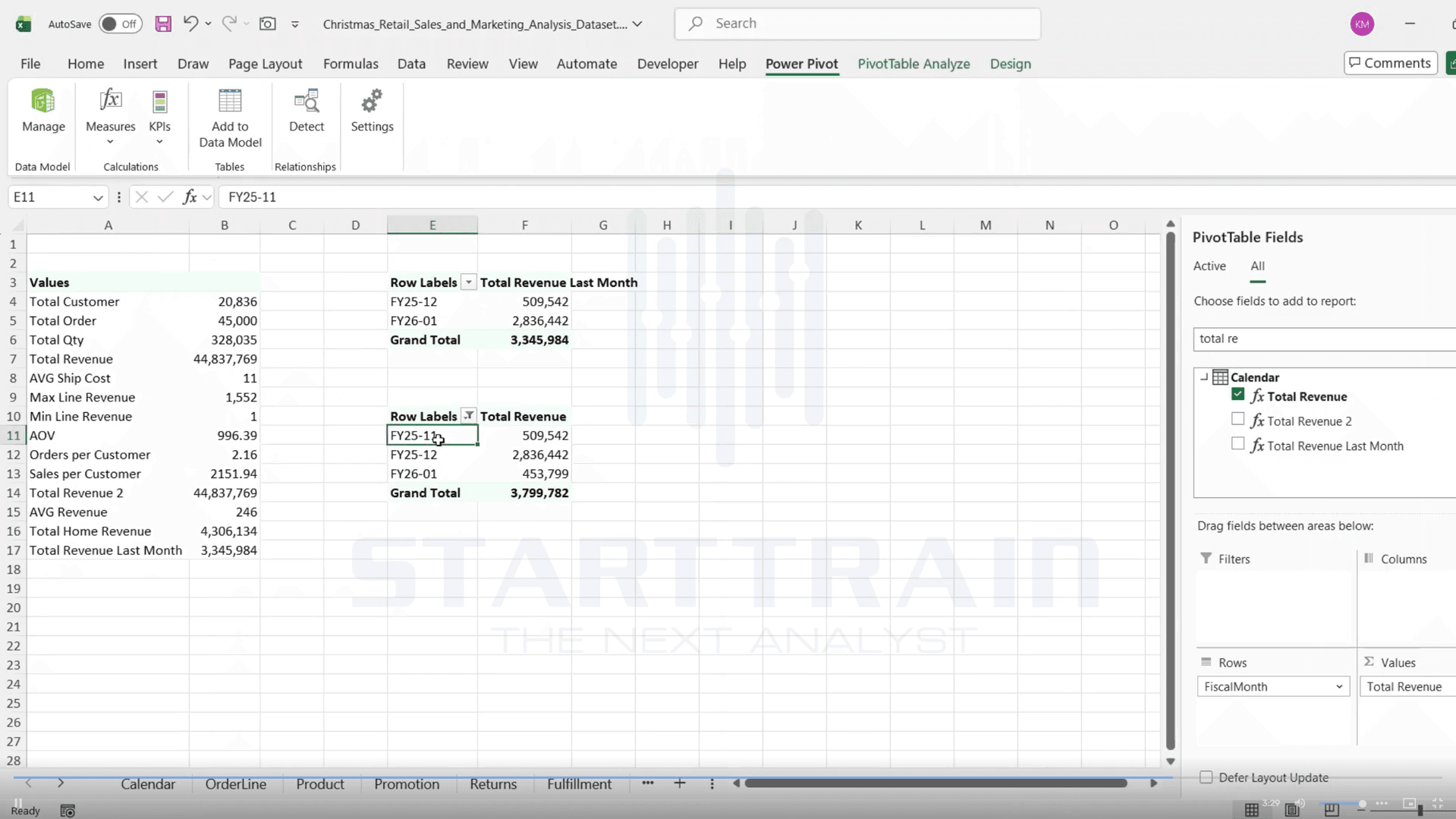The height and width of the screenshot is (819, 1456).
Task: Open Customize Quick Access Toolbar dropdown
Action: click(295, 24)
